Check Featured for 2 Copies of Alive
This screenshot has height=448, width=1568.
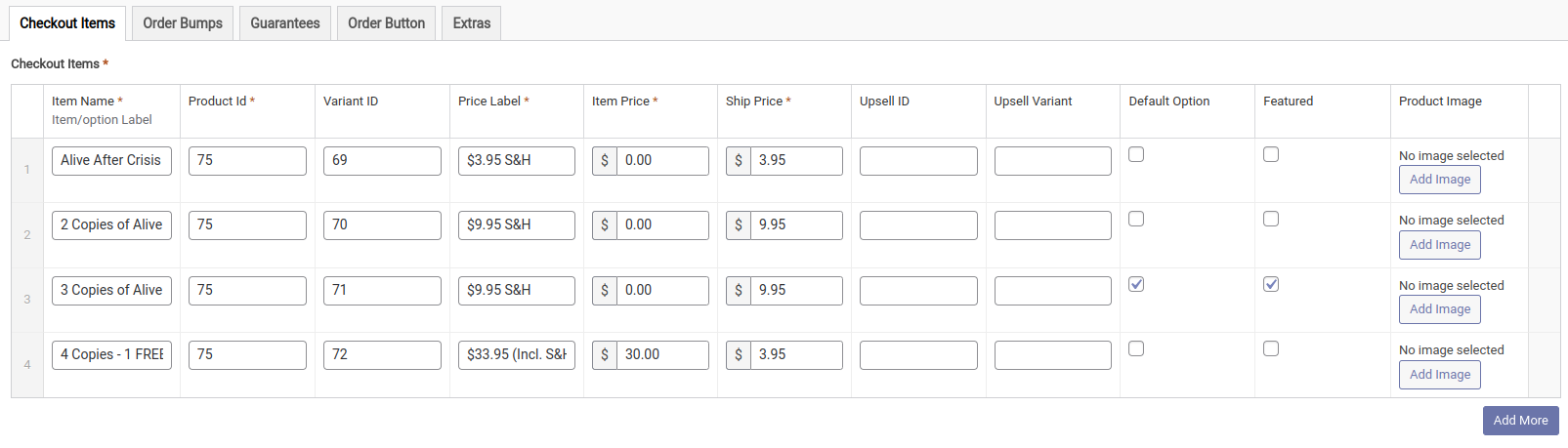pyautogui.click(x=1271, y=219)
